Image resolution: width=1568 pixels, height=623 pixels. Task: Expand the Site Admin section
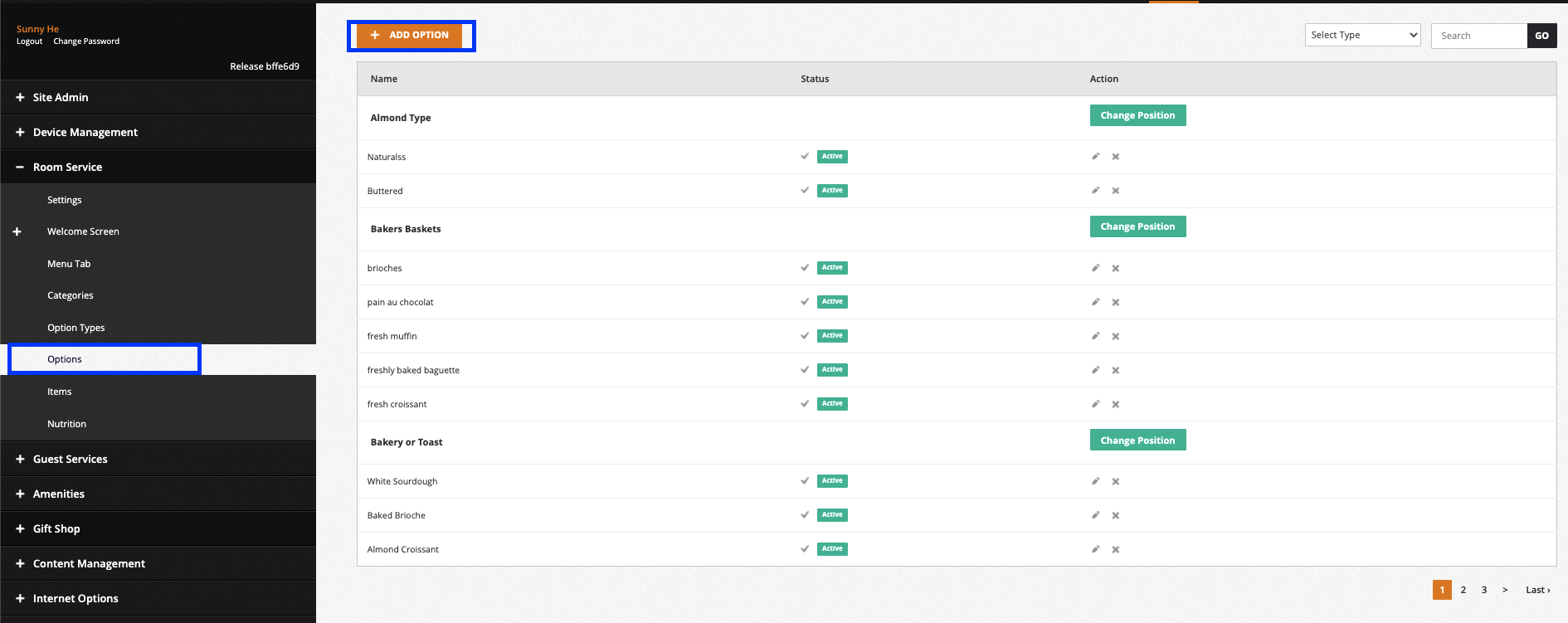click(x=60, y=97)
